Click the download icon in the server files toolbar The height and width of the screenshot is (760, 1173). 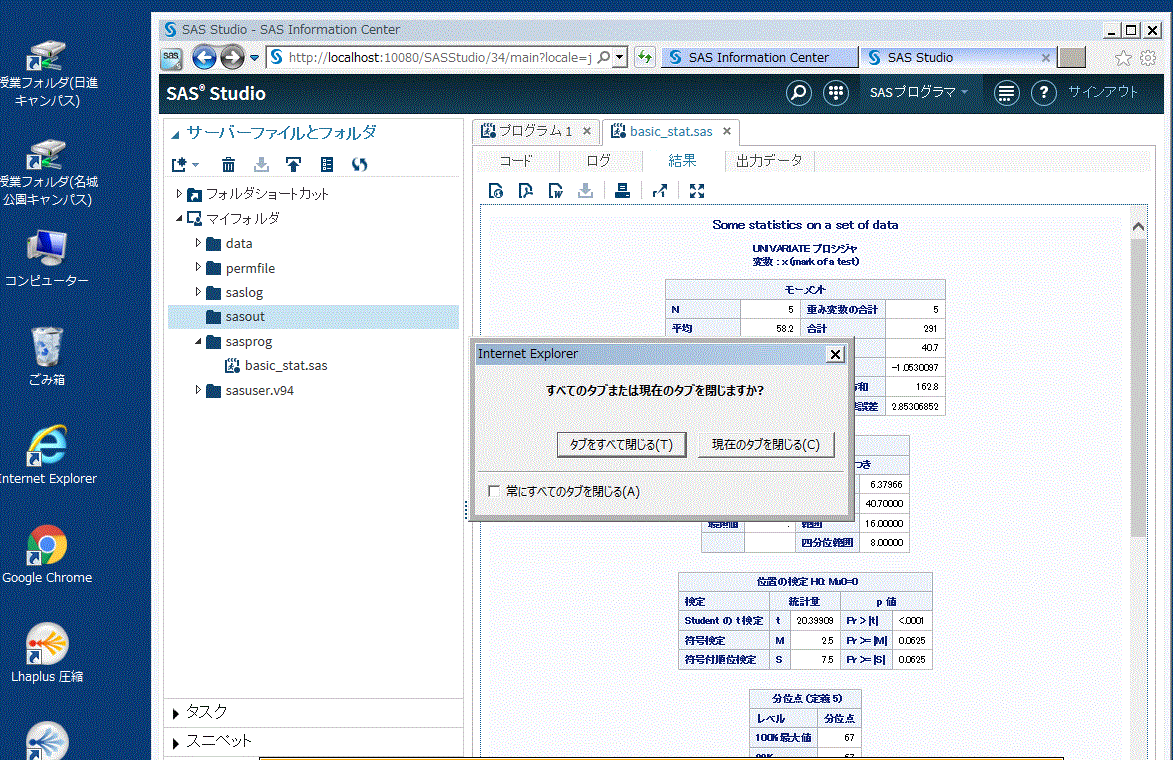point(261,165)
